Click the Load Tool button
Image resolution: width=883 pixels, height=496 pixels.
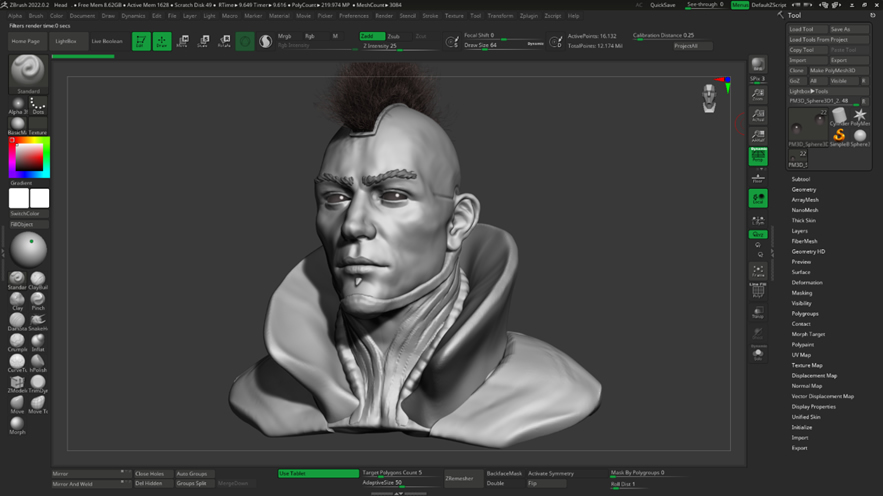(x=807, y=29)
